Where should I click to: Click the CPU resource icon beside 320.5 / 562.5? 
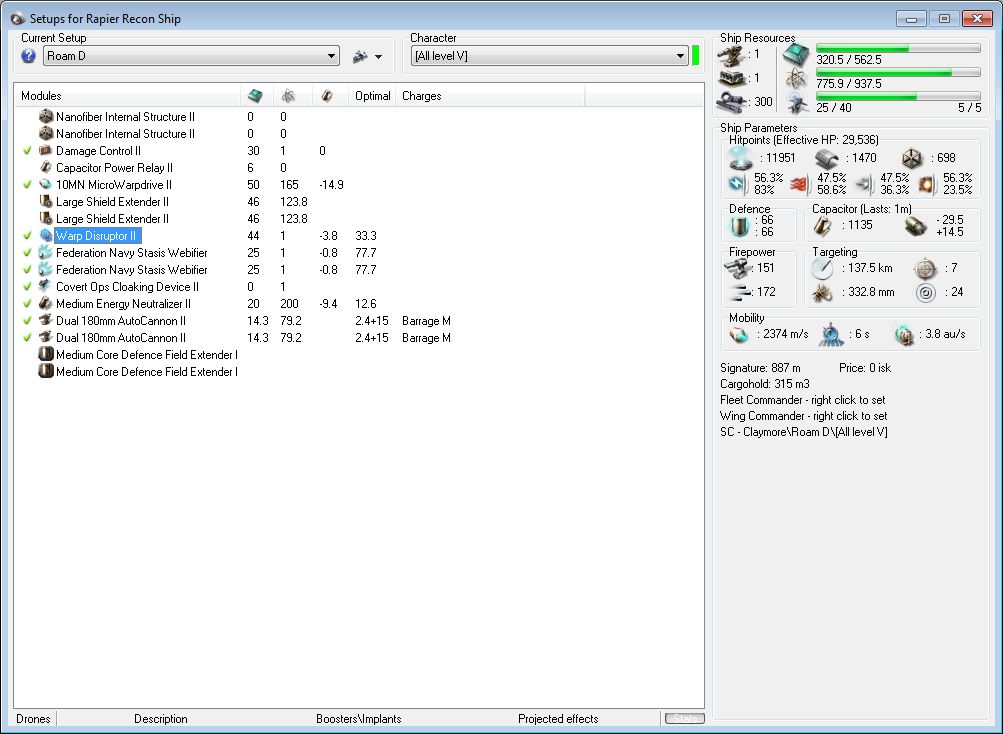click(796, 55)
